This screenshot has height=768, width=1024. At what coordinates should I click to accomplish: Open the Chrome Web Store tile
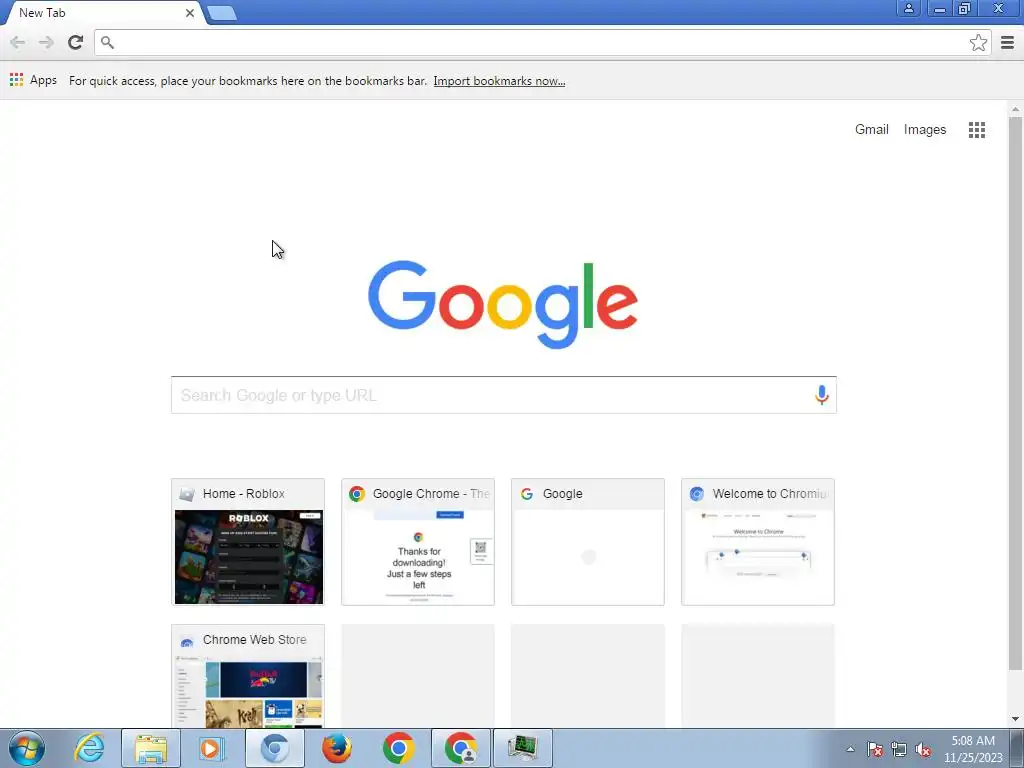(x=248, y=676)
